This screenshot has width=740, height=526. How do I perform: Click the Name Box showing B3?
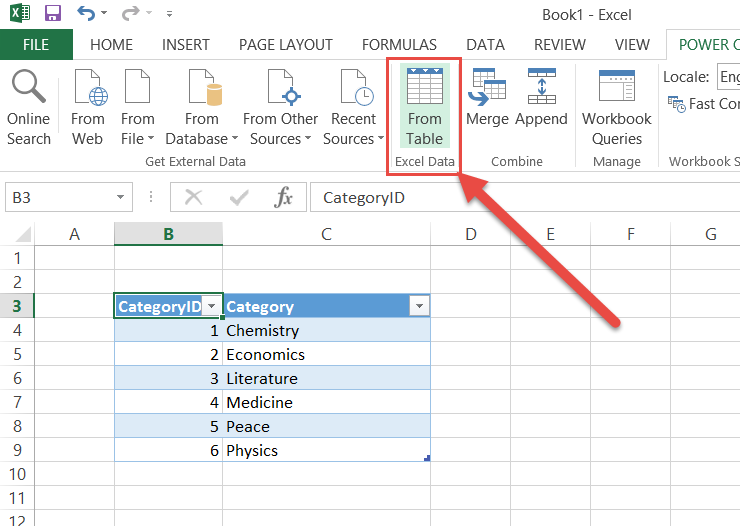58,197
